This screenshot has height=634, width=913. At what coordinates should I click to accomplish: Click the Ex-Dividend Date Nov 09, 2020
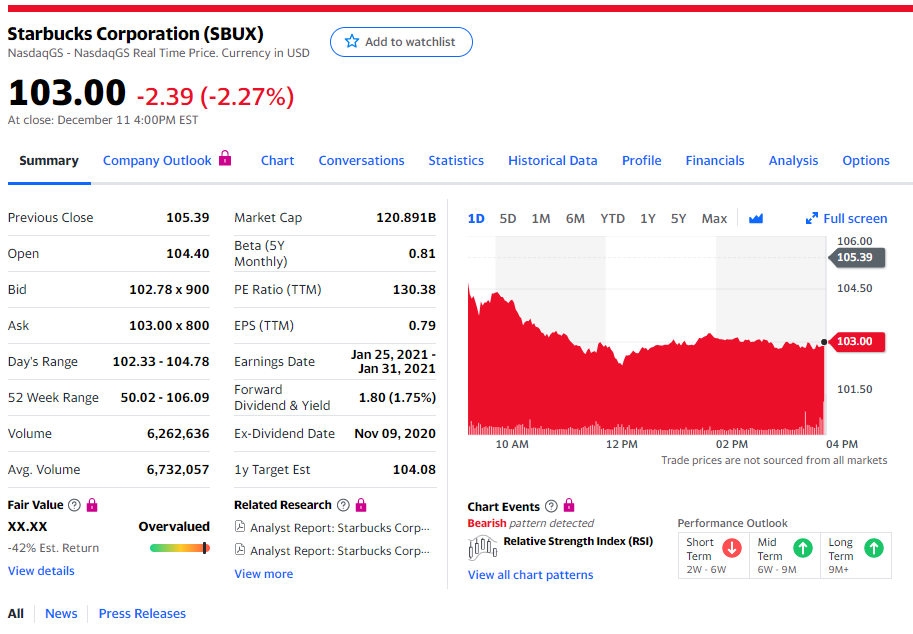[395, 433]
